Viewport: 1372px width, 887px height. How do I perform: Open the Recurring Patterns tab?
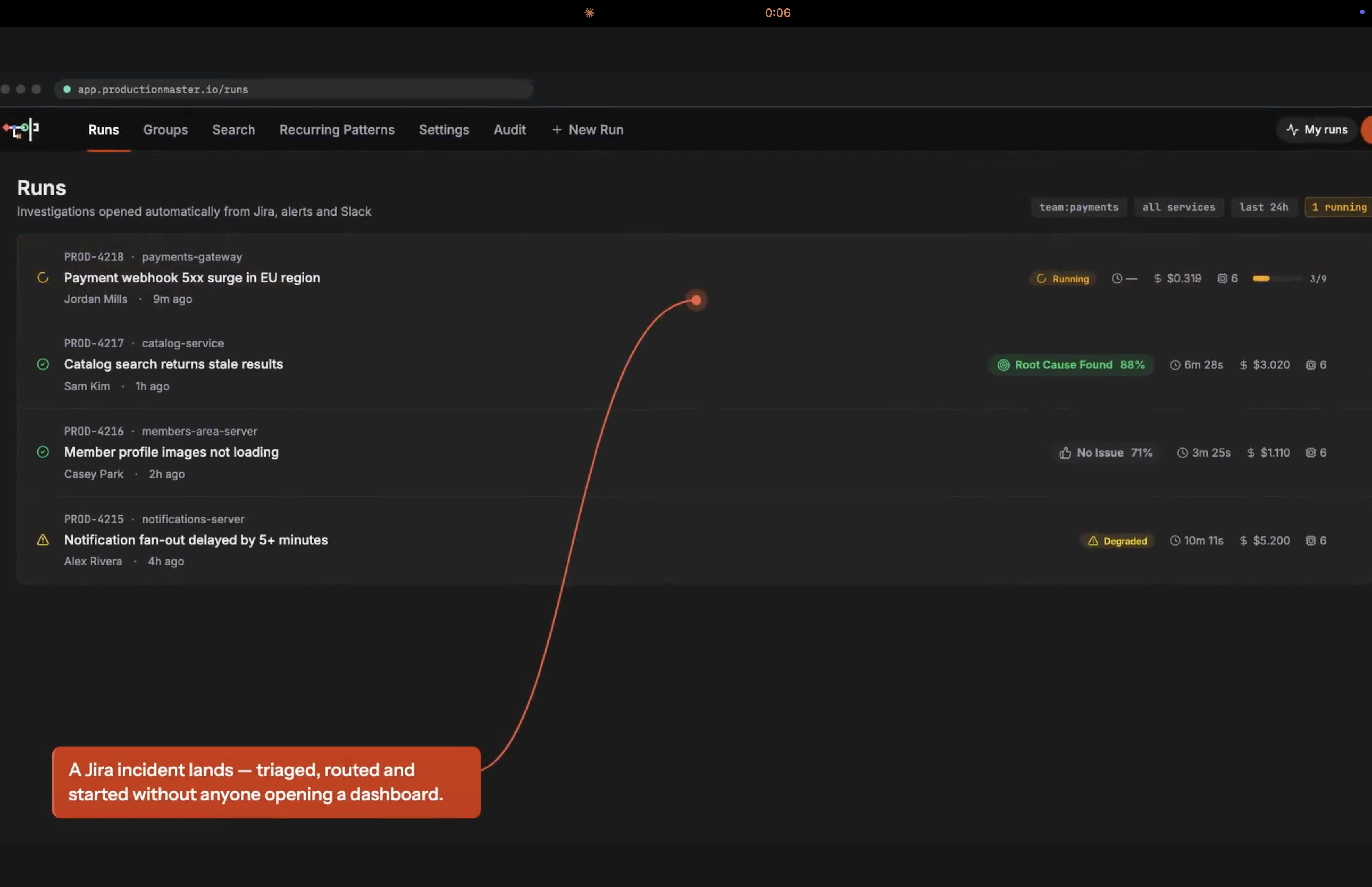tap(337, 130)
